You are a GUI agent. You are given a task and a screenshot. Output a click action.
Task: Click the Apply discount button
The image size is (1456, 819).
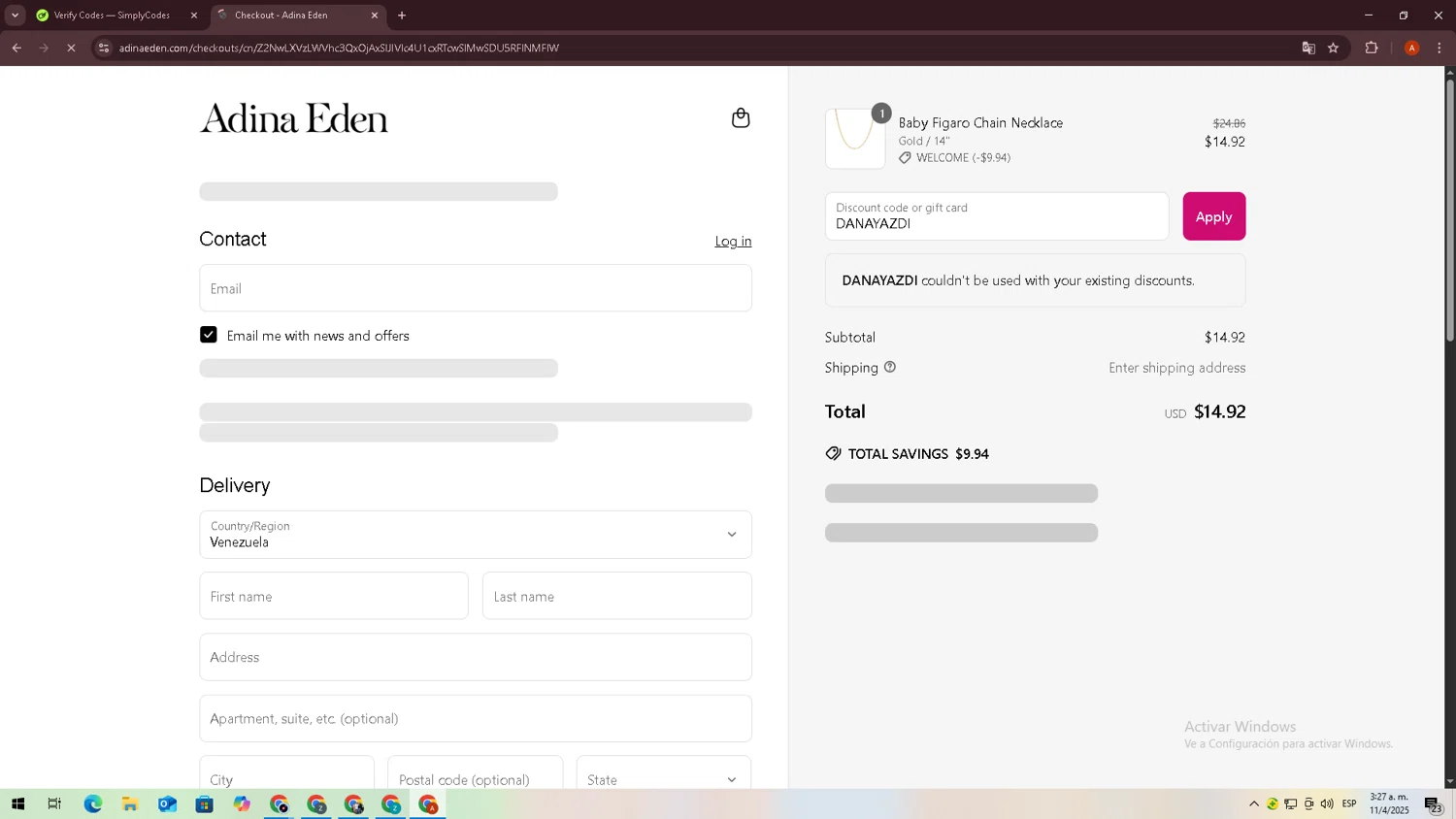tap(1213, 216)
